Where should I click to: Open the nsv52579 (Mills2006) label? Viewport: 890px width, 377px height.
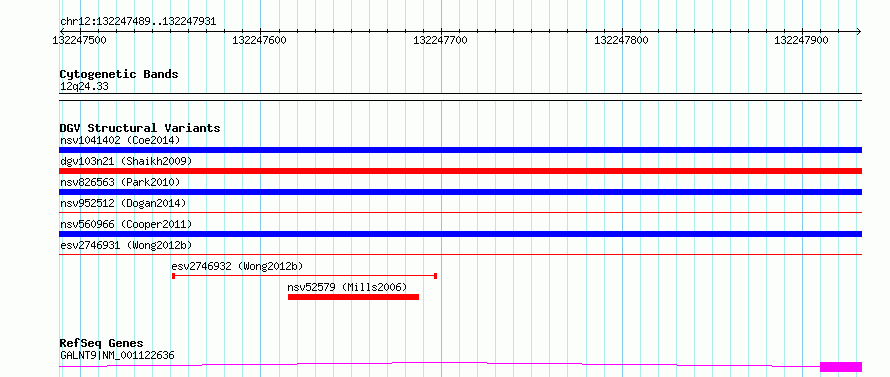[348, 287]
